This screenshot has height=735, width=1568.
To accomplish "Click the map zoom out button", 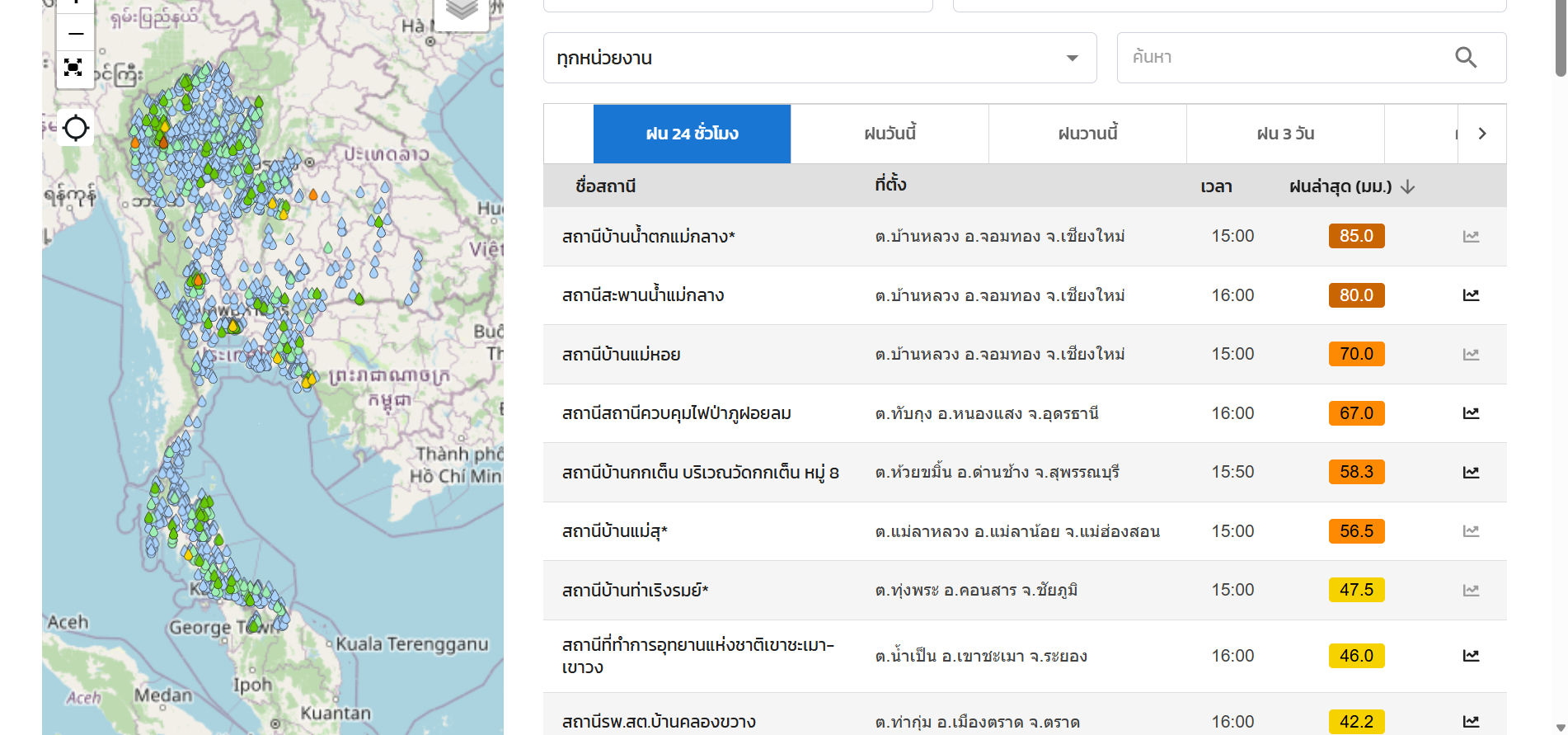I will pyautogui.click(x=75, y=34).
